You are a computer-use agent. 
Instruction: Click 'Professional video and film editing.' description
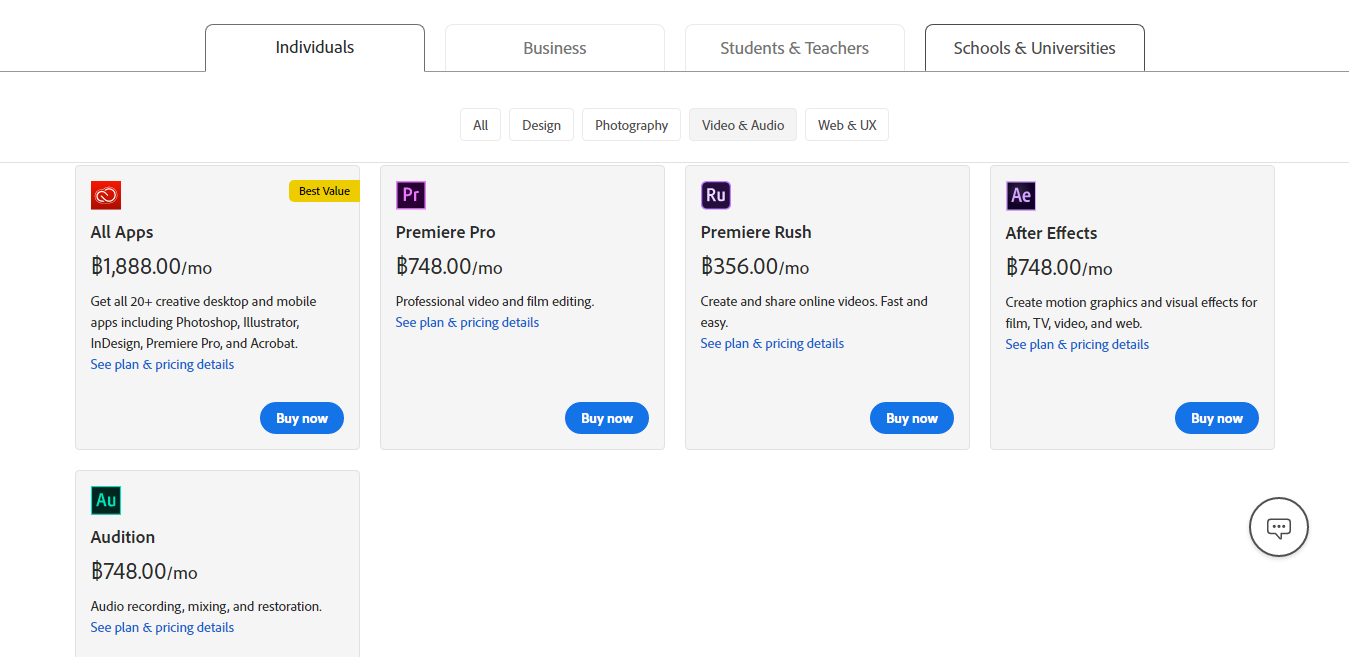tap(495, 301)
